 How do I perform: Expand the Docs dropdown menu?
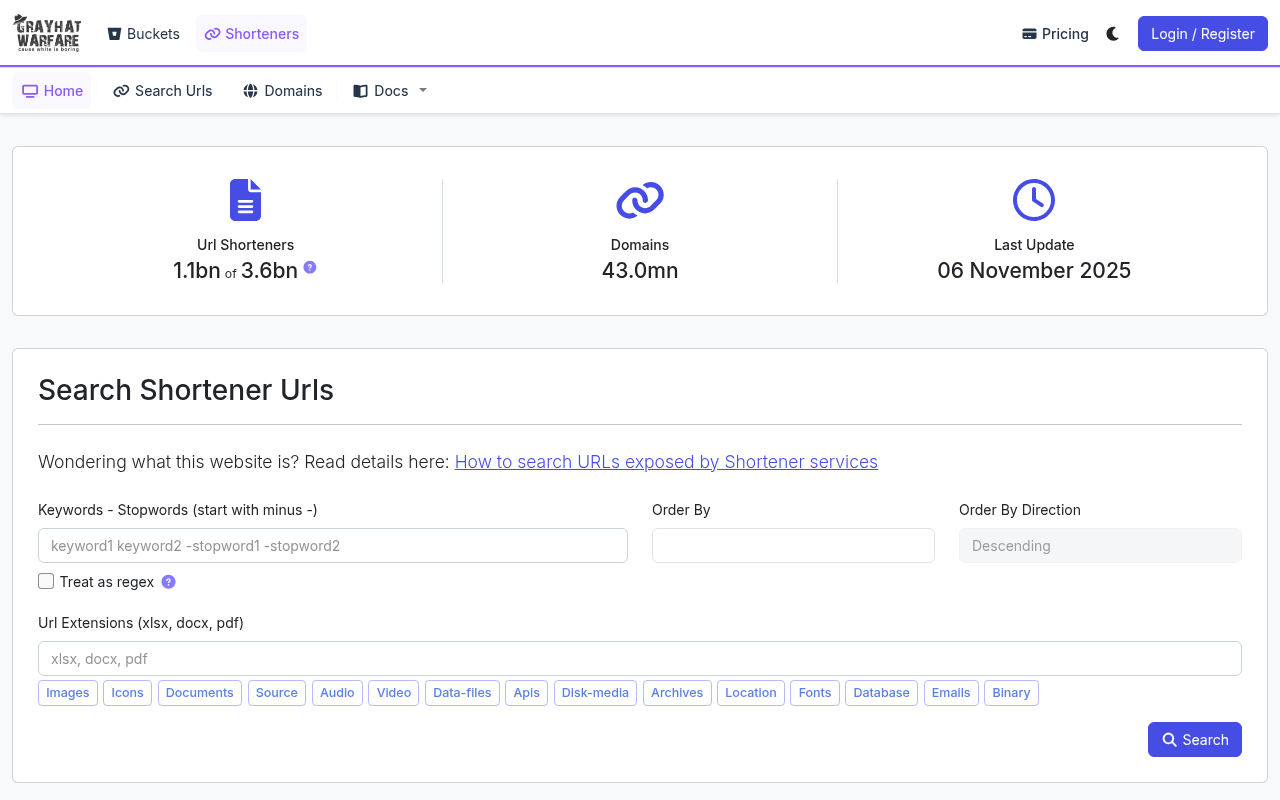[390, 91]
